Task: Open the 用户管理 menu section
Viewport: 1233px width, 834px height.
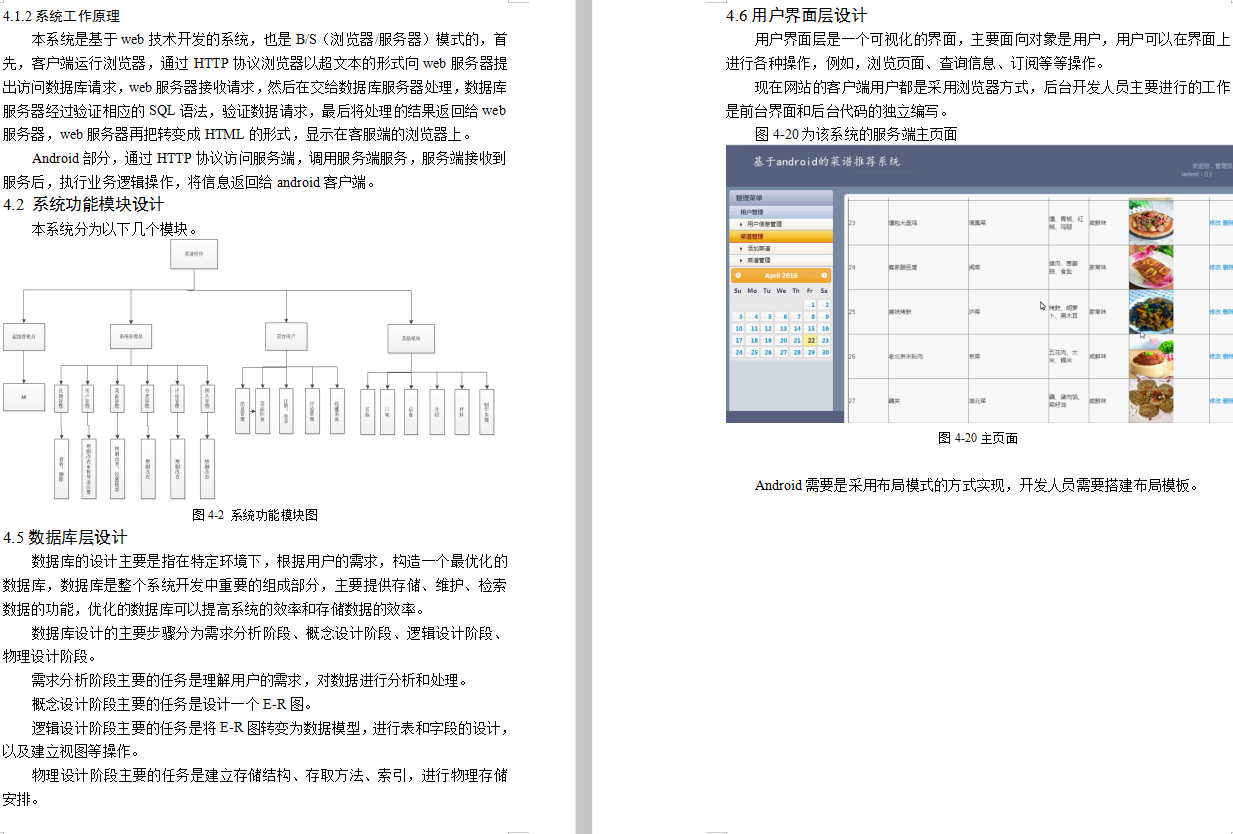Action: tap(781, 213)
